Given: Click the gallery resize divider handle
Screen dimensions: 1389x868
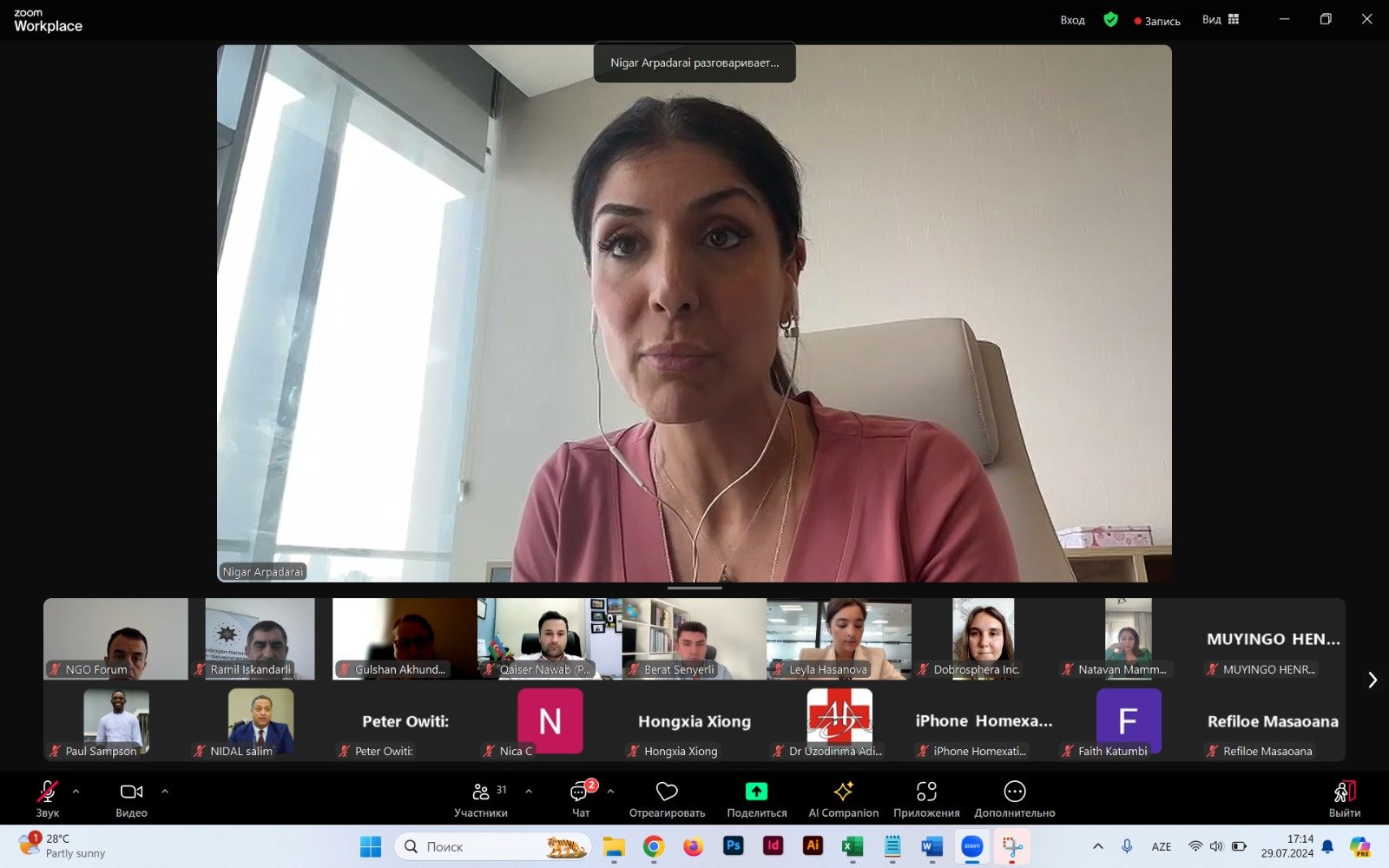Looking at the screenshot, I should coord(694,589).
